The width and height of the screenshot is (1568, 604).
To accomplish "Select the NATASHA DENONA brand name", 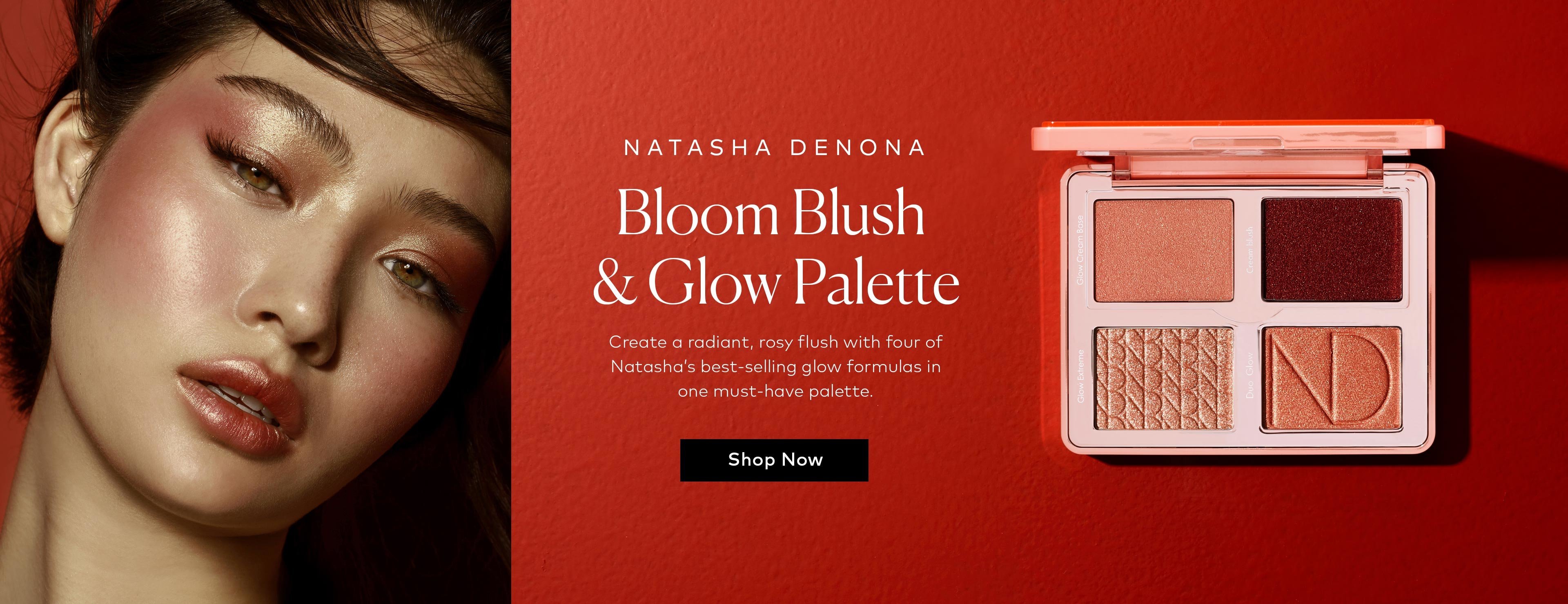I will [x=775, y=149].
